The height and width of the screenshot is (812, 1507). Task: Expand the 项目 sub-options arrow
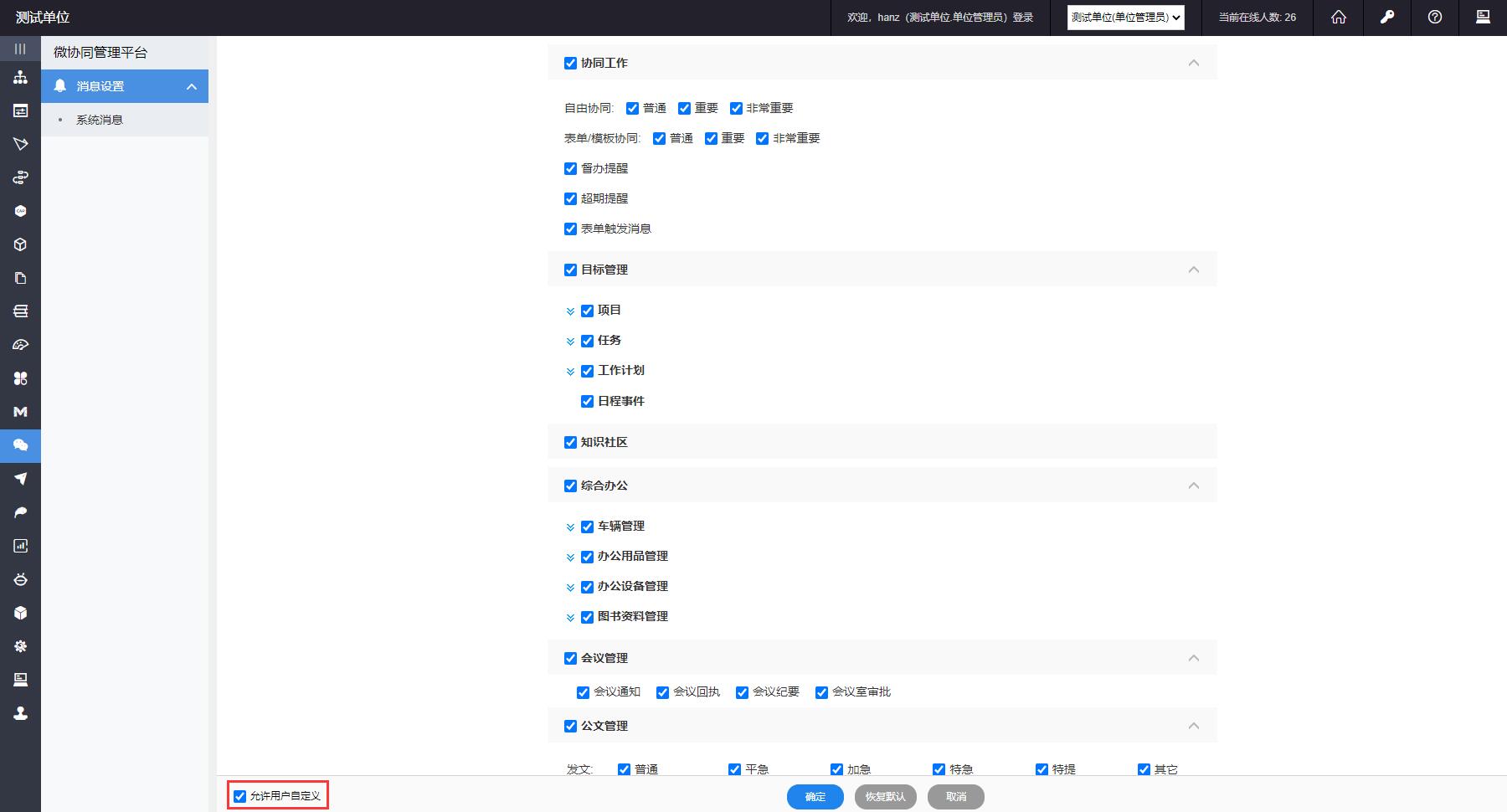(x=570, y=311)
